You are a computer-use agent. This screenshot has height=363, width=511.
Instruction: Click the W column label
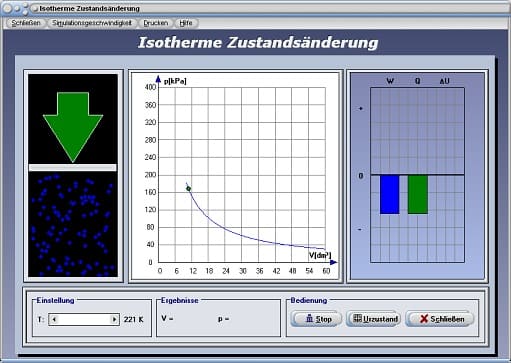(390, 81)
